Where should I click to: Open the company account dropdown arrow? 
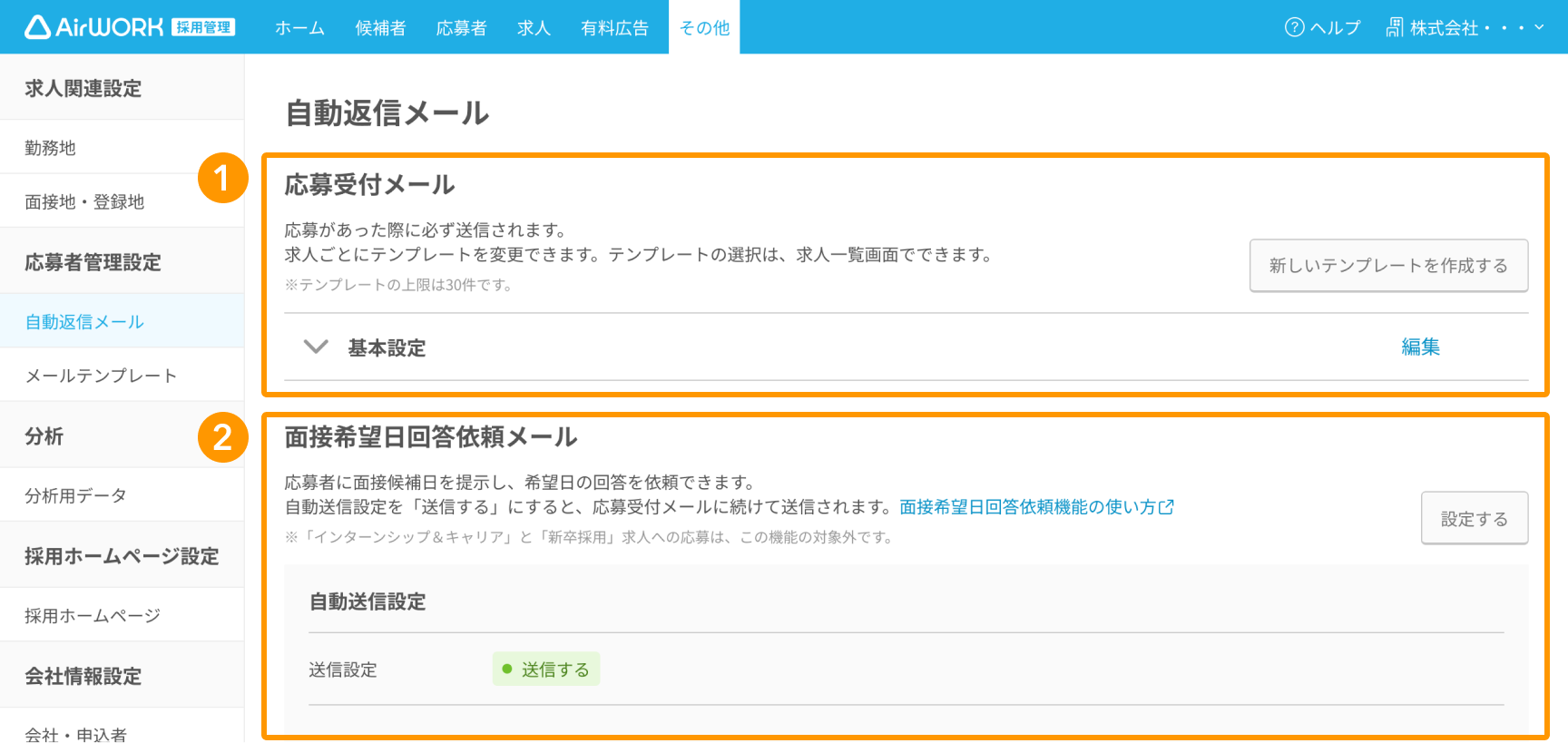pos(1539,27)
